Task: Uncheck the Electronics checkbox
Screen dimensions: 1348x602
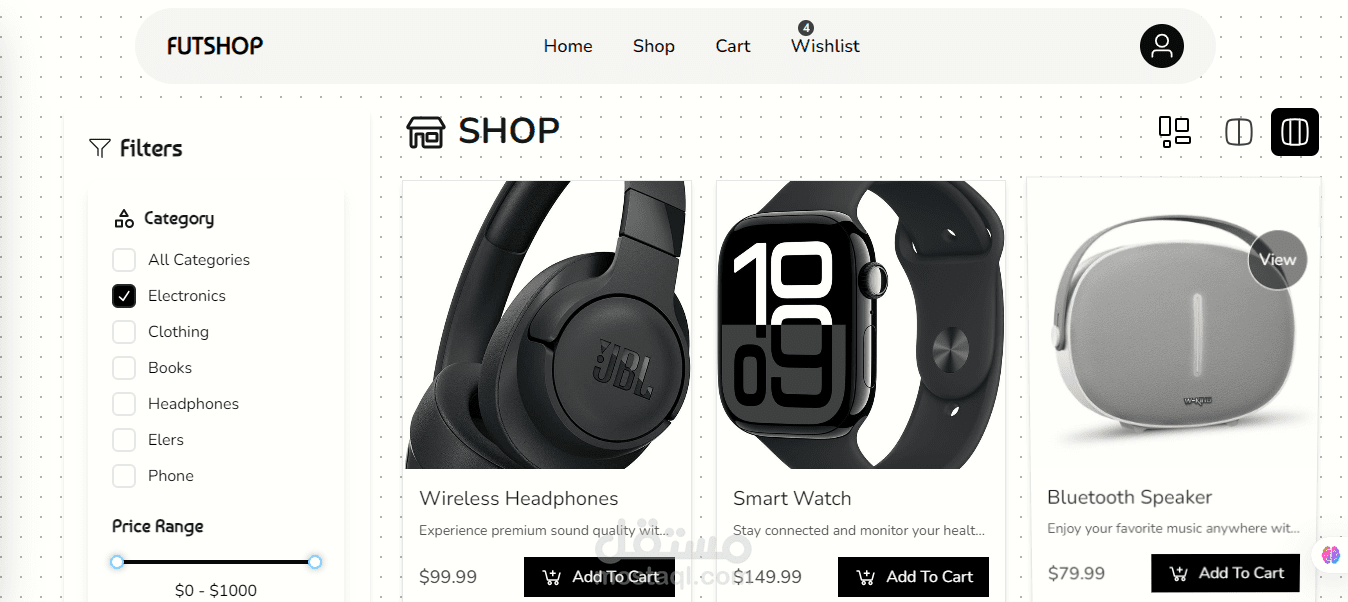Action: [124, 296]
